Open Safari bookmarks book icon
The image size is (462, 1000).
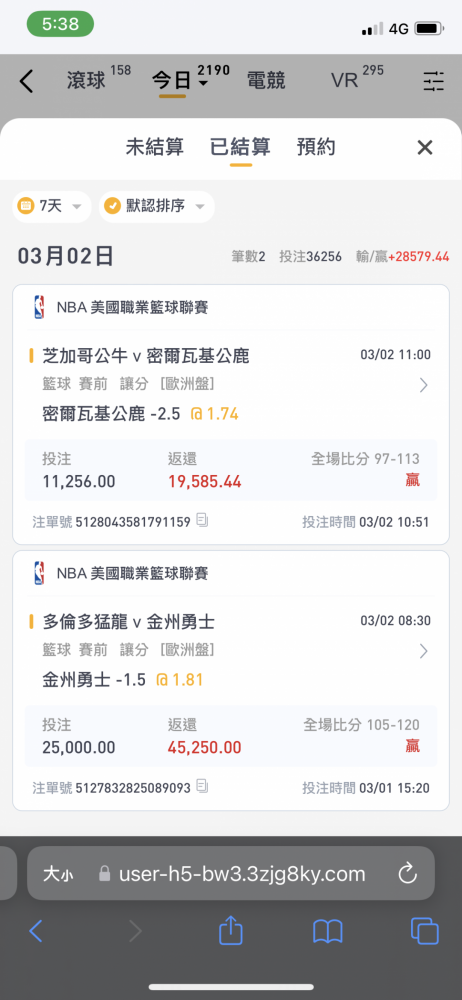[x=328, y=932]
